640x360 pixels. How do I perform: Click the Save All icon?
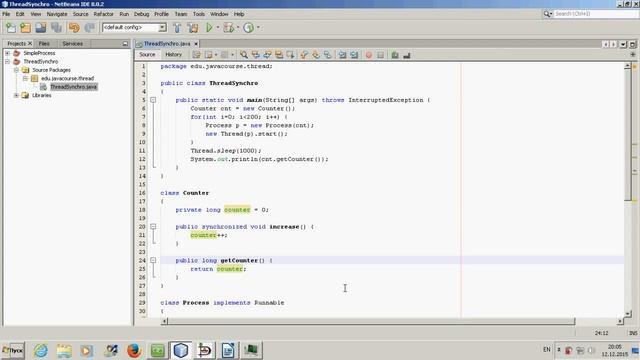point(56,28)
